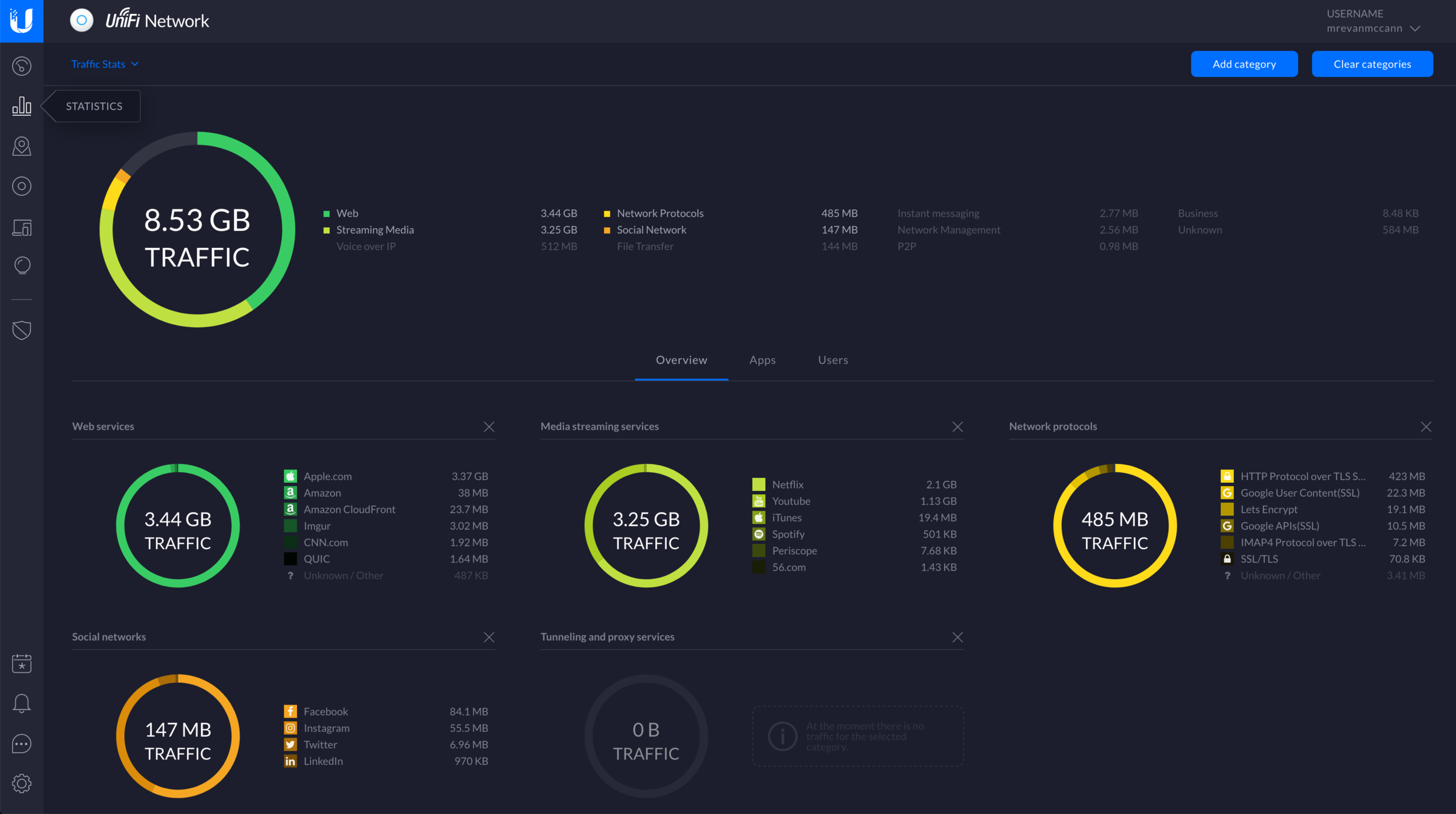Enable the P2P legend entry
Image resolution: width=1456 pixels, height=814 pixels.
1017,246
